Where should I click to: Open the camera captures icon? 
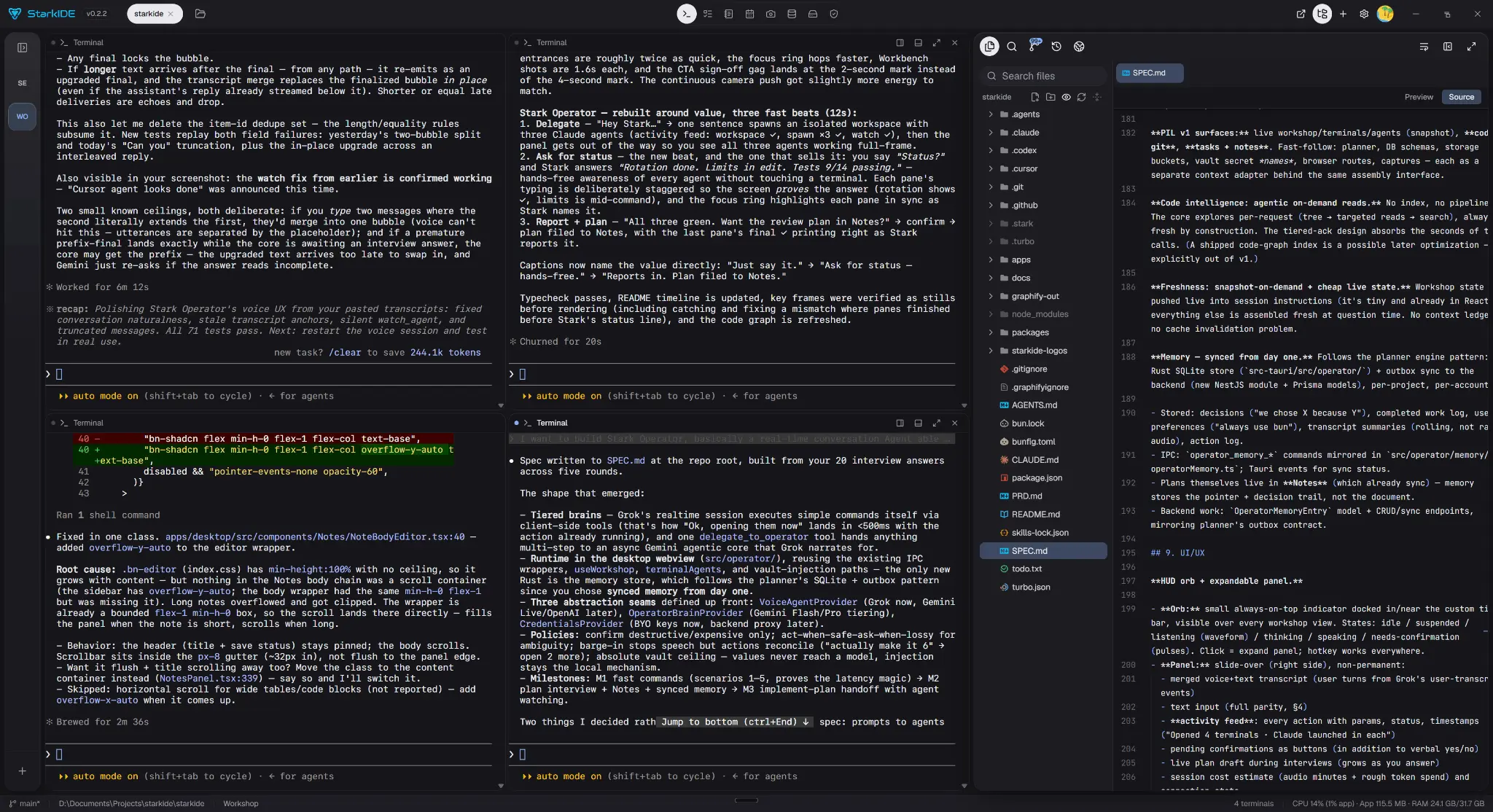(x=771, y=14)
